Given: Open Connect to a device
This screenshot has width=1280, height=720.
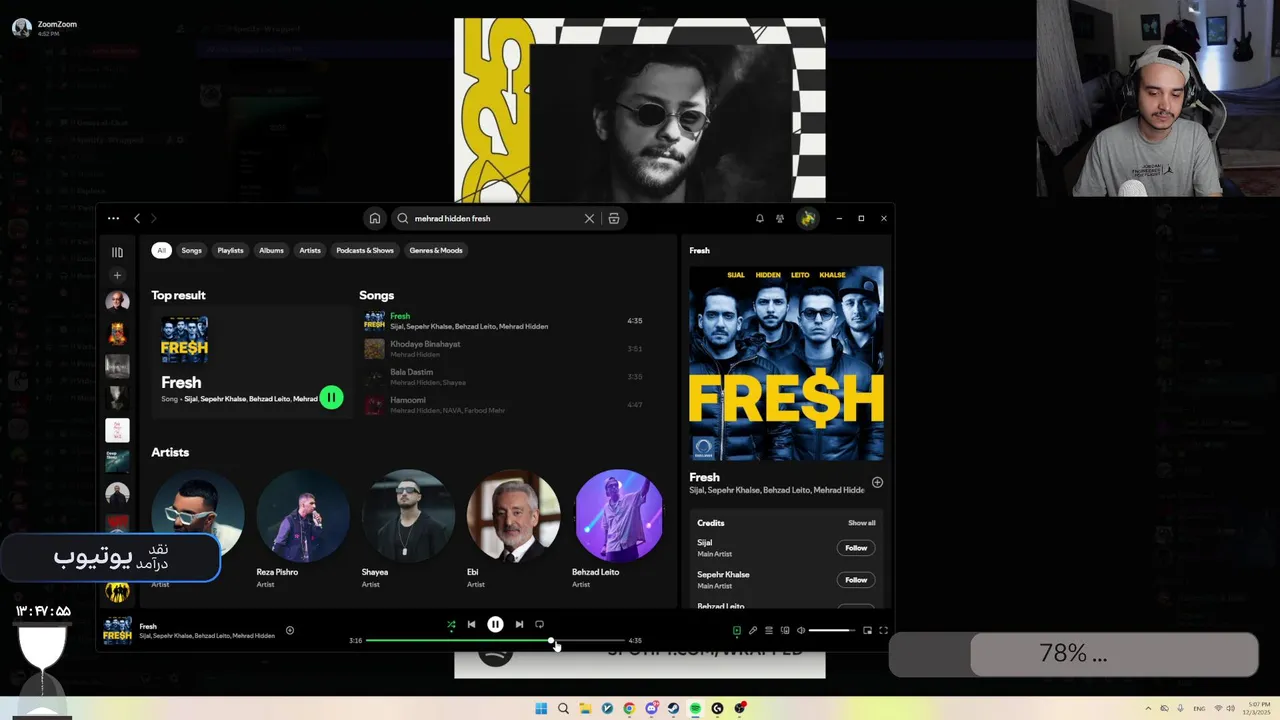Looking at the screenshot, I should pyautogui.click(x=785, y=630).
